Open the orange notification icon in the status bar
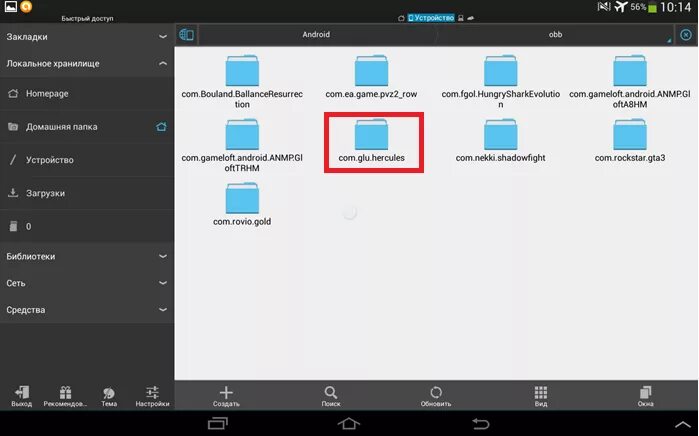The height and width of the screenshot is (436, 699). point(26,6)
